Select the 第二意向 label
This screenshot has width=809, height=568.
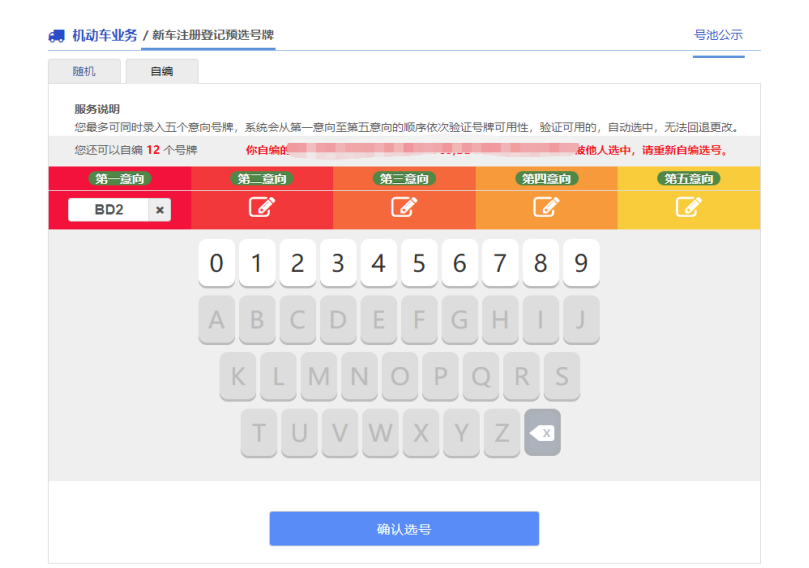(262, 178)
